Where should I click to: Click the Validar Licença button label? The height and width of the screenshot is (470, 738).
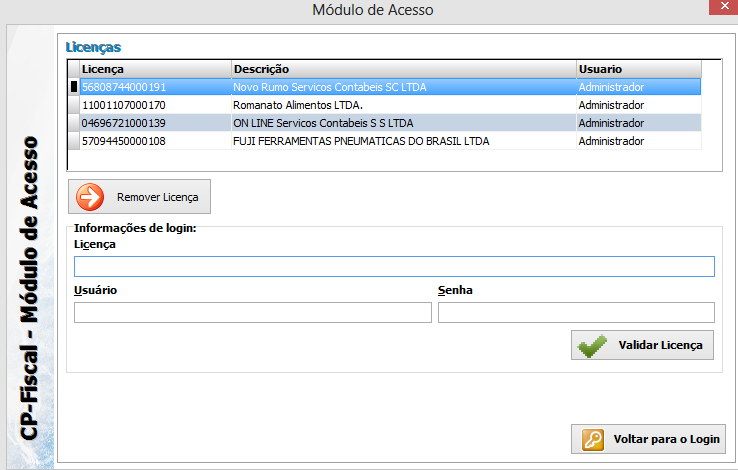[660, 345]
